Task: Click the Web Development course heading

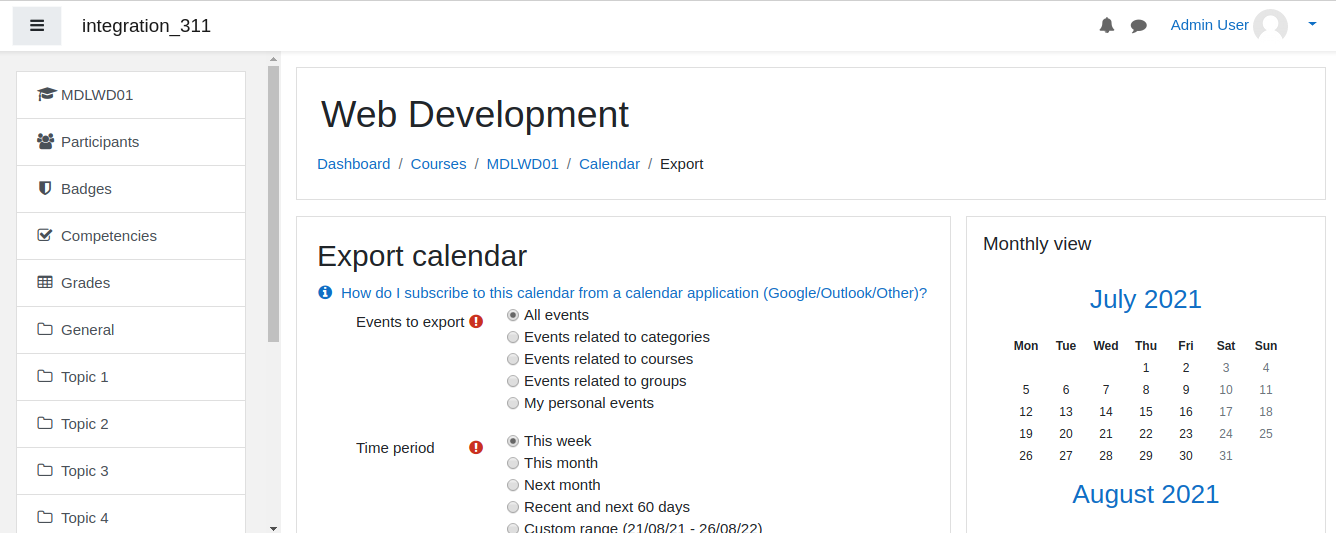Action: pyautogui.click(x=475, y=114)
